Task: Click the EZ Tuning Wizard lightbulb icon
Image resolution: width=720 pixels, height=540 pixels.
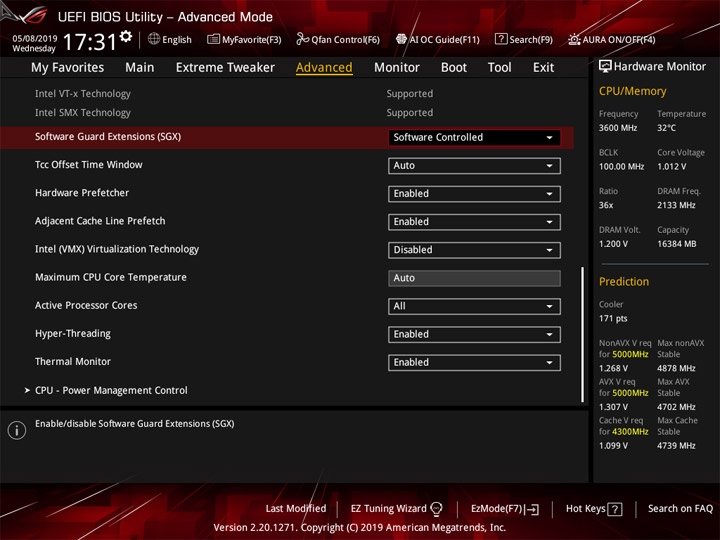Action: [x=436, y=509]
